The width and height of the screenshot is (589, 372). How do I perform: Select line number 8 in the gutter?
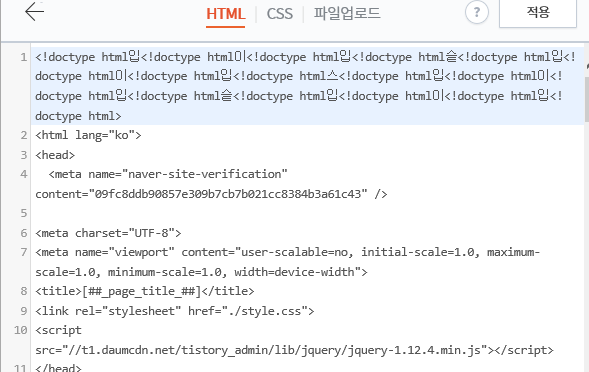coord(24,291)
